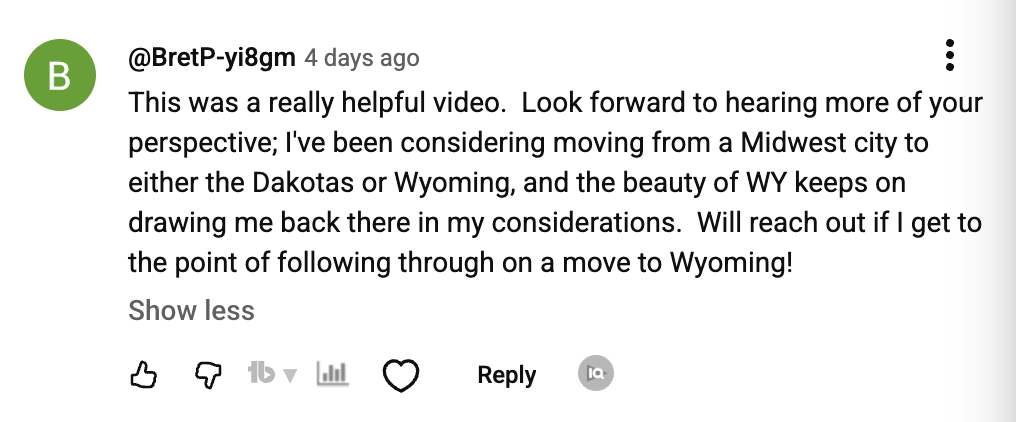Expand the TubeBuddy dropdown arrow
Viewport: 1016px width, 422px height.
coord(291,376)
